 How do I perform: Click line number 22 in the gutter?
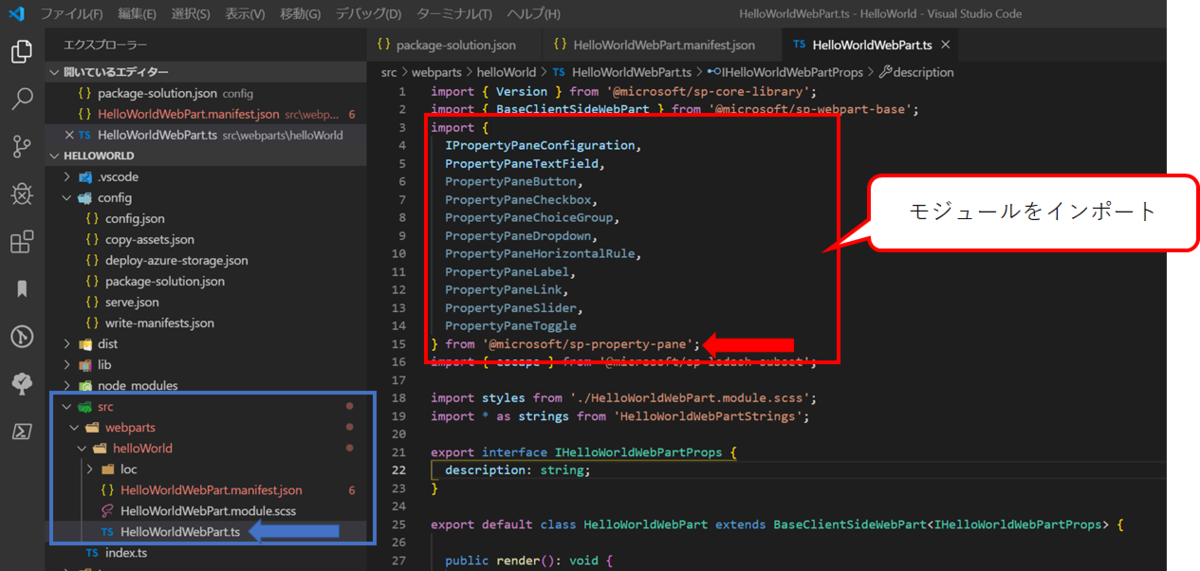pos(399,470)
